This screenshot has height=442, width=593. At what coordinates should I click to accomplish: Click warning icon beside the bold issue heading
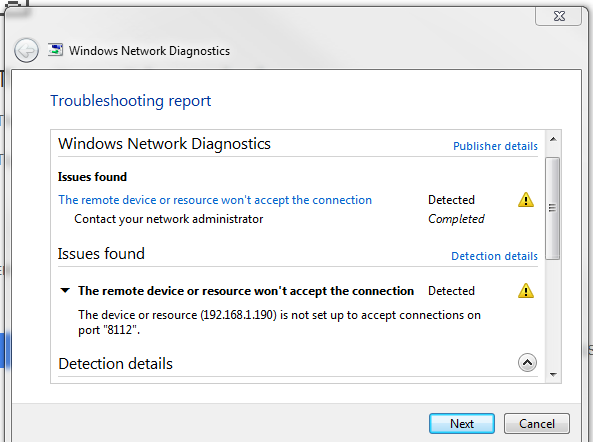pos(525,291)
